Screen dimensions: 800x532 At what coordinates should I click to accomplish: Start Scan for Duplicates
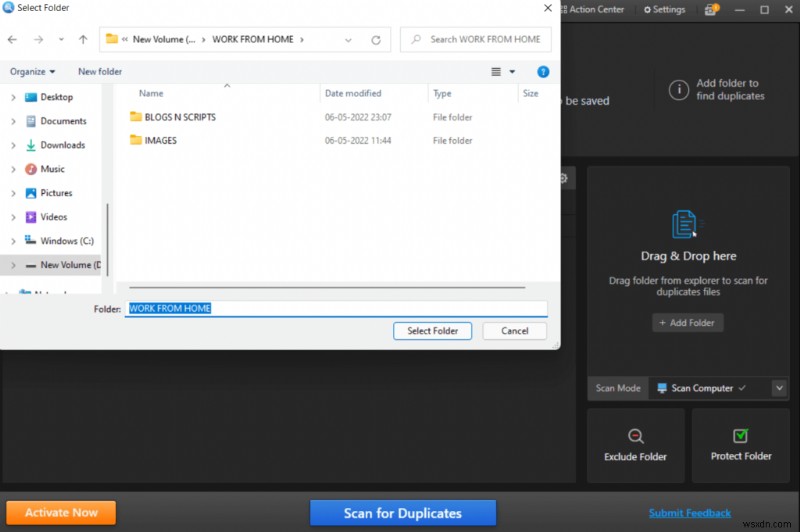click(403, 513)
